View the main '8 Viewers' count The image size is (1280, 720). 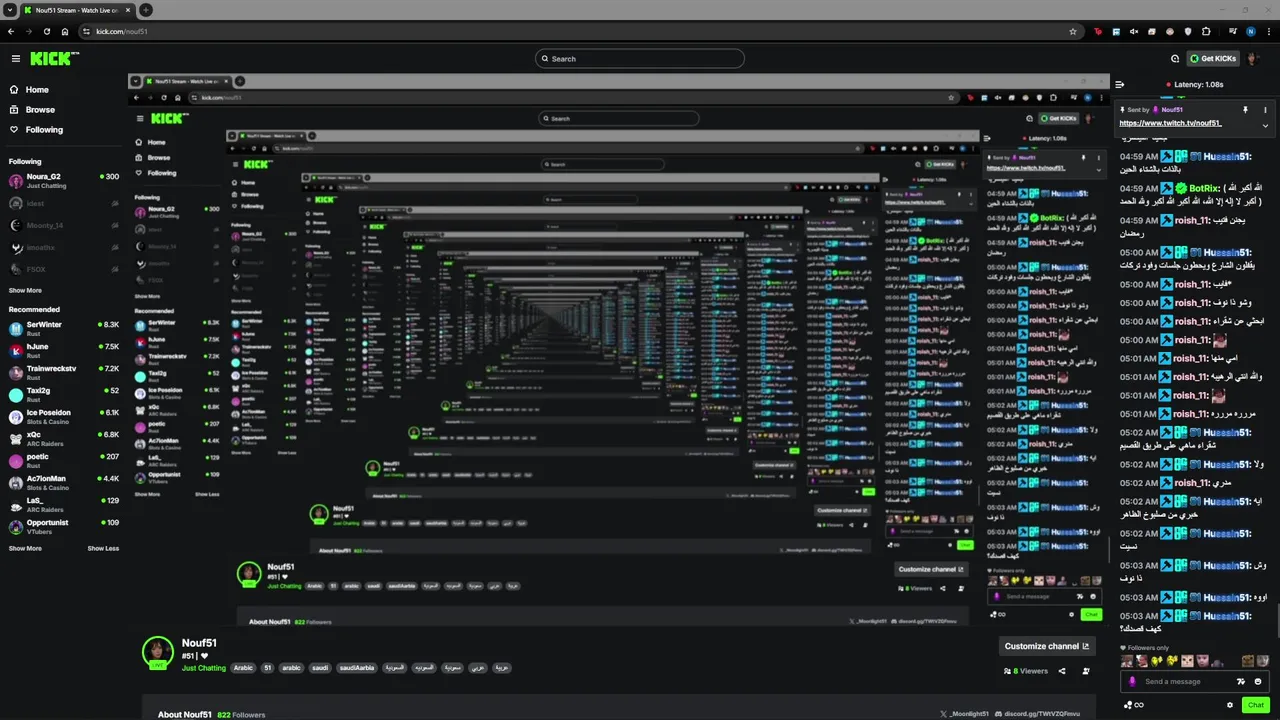pos(1027,671)
